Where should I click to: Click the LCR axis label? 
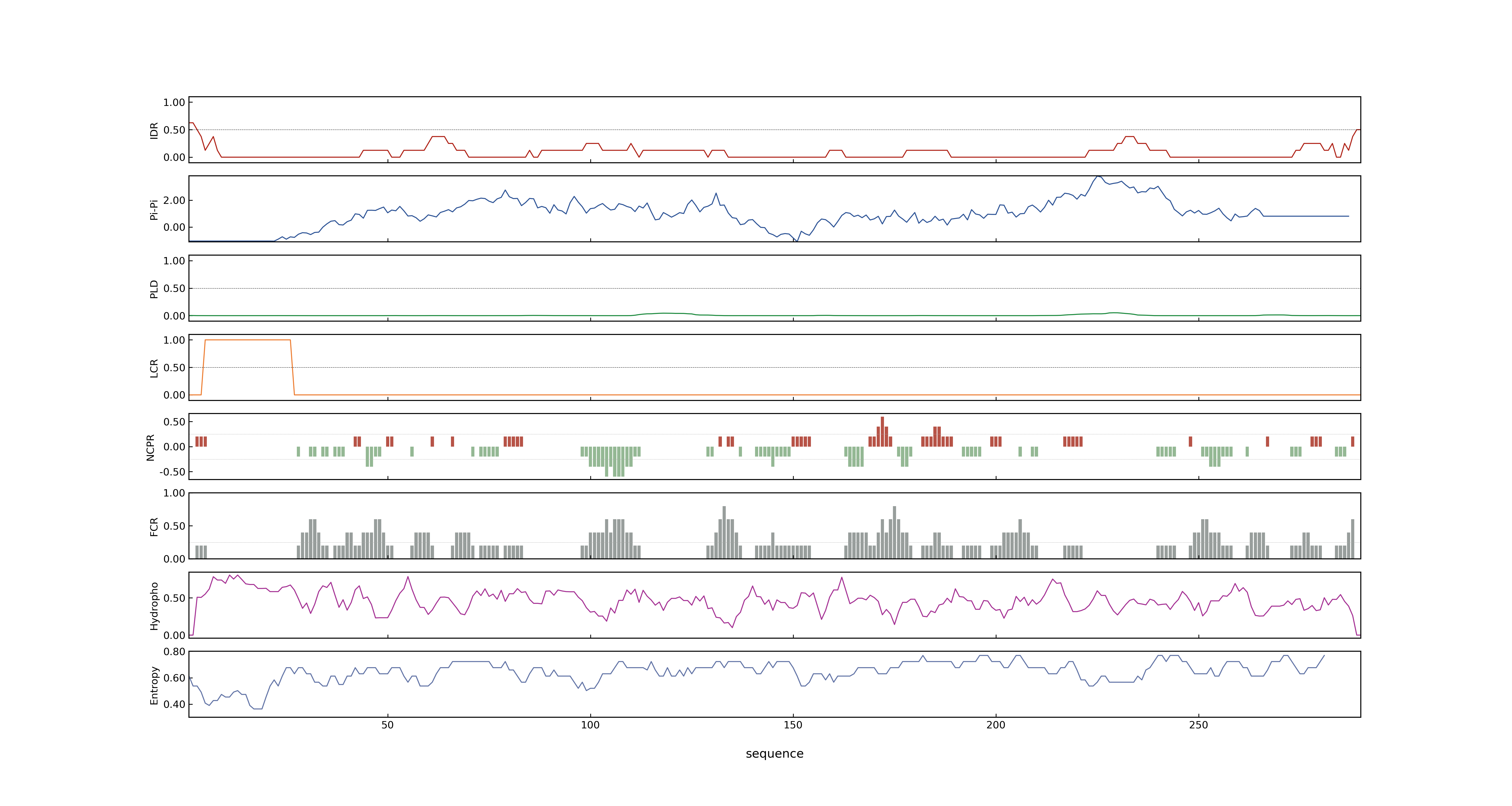(x=154, y=368)
